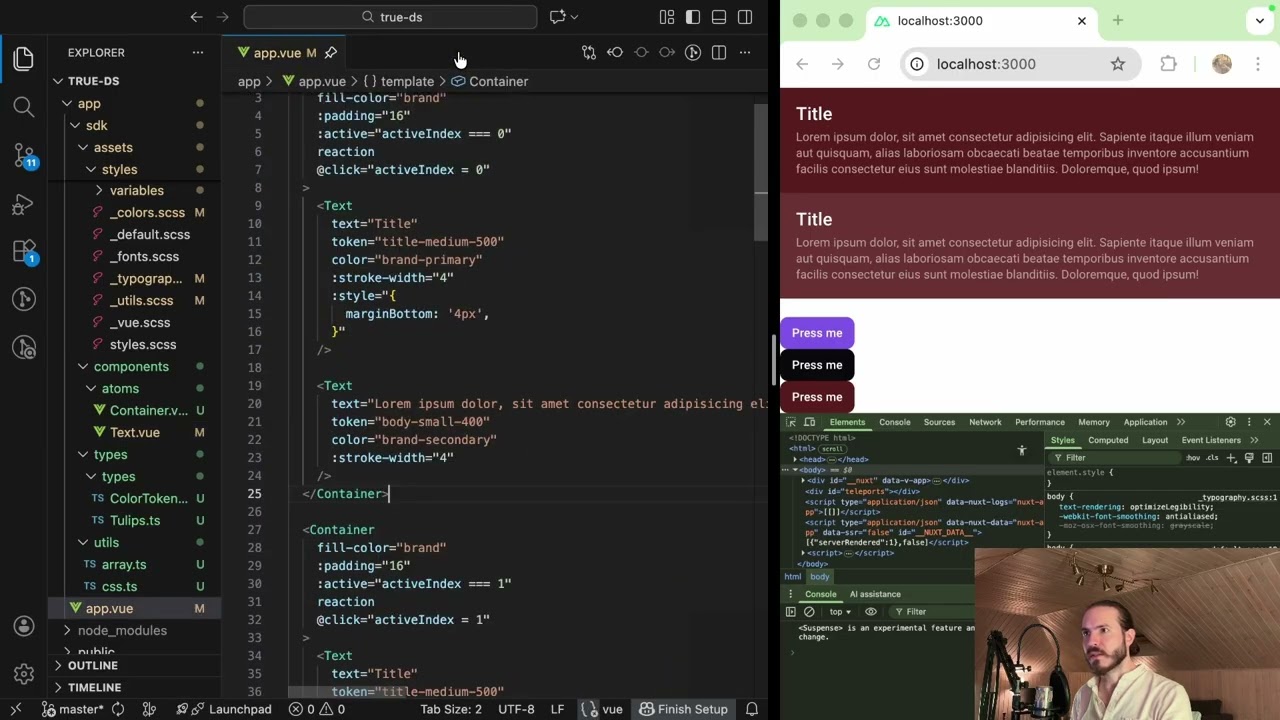Open Chrome extensions puzzle icon
Screen dimensions: 1280x720
click(1168, 64)
